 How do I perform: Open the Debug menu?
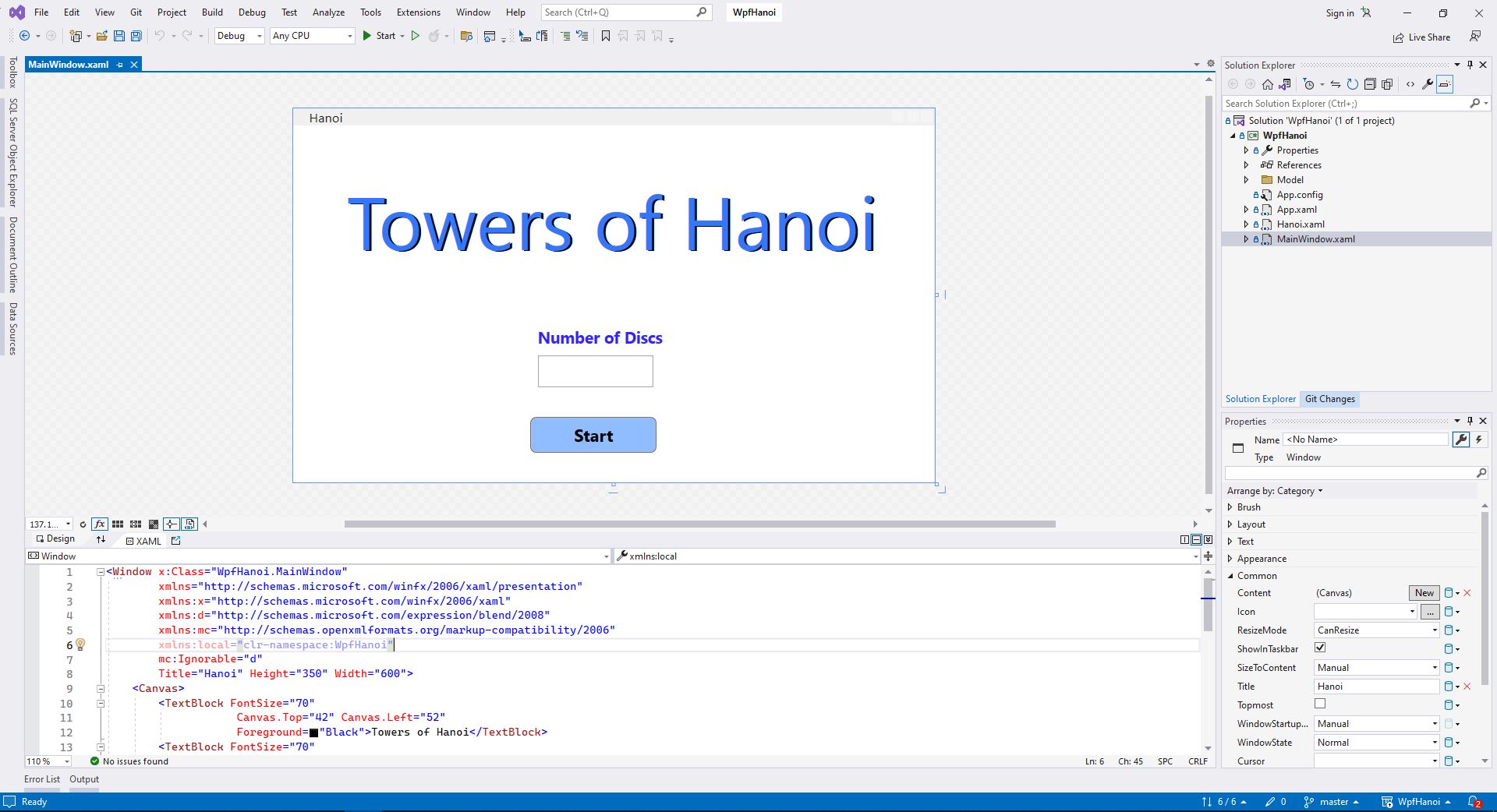[252, 12]
